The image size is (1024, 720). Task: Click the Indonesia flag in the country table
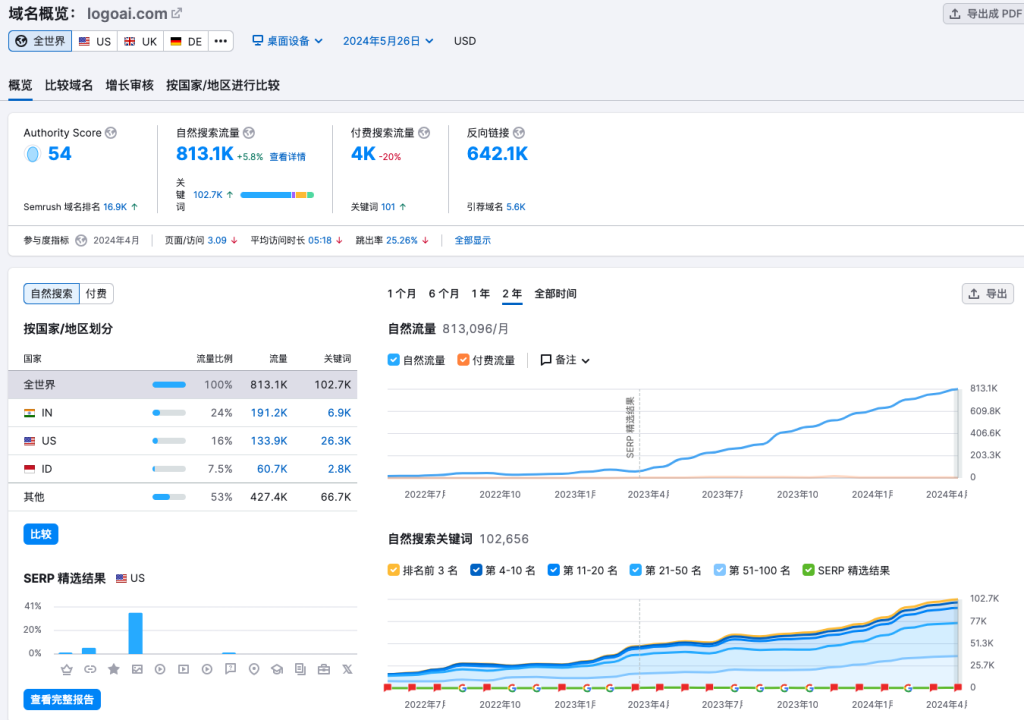tap(29, 469)
